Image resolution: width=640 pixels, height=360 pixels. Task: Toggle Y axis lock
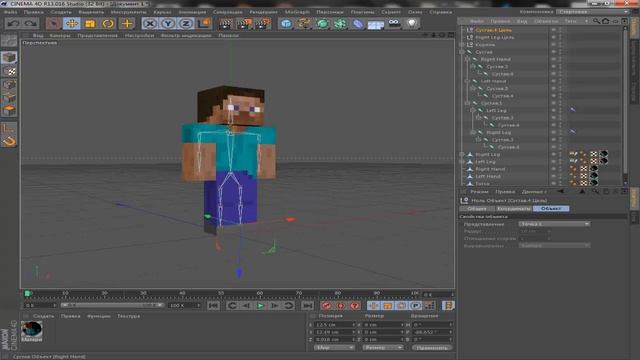[x=168, y=24]
